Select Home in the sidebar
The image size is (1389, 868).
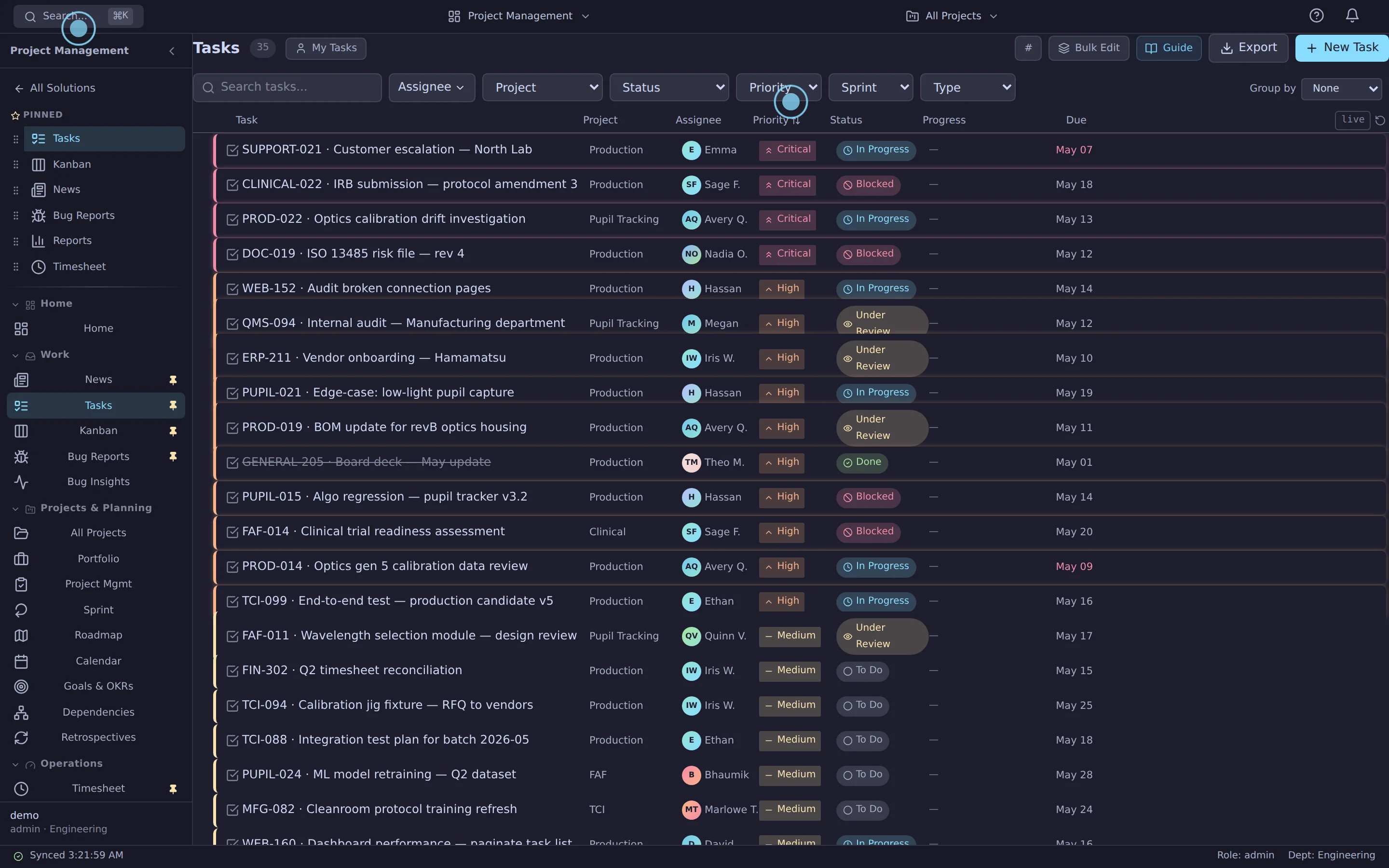(96, 329)
